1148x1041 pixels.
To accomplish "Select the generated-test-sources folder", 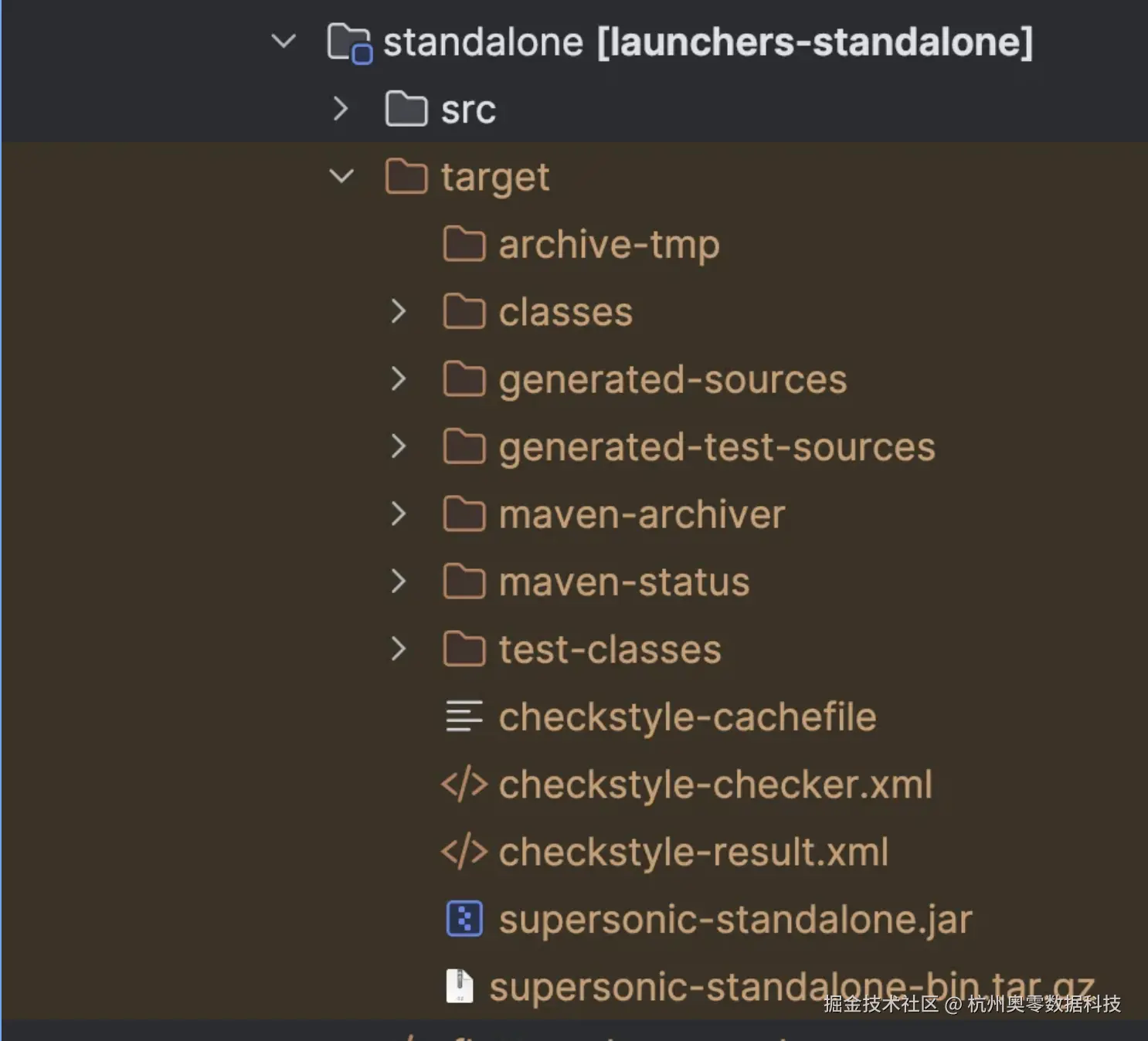I will [x=716, y=447].
